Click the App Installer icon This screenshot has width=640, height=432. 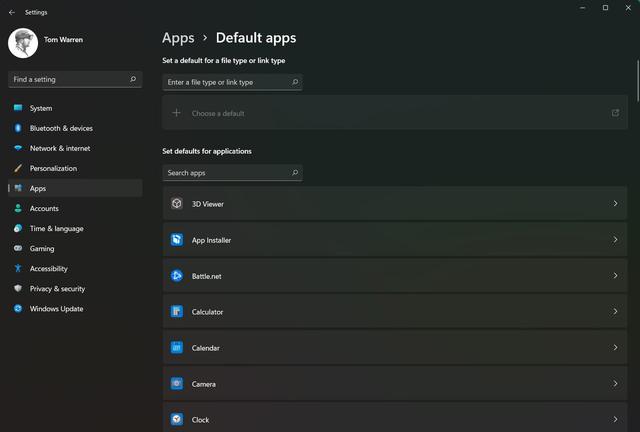[176, 240]
